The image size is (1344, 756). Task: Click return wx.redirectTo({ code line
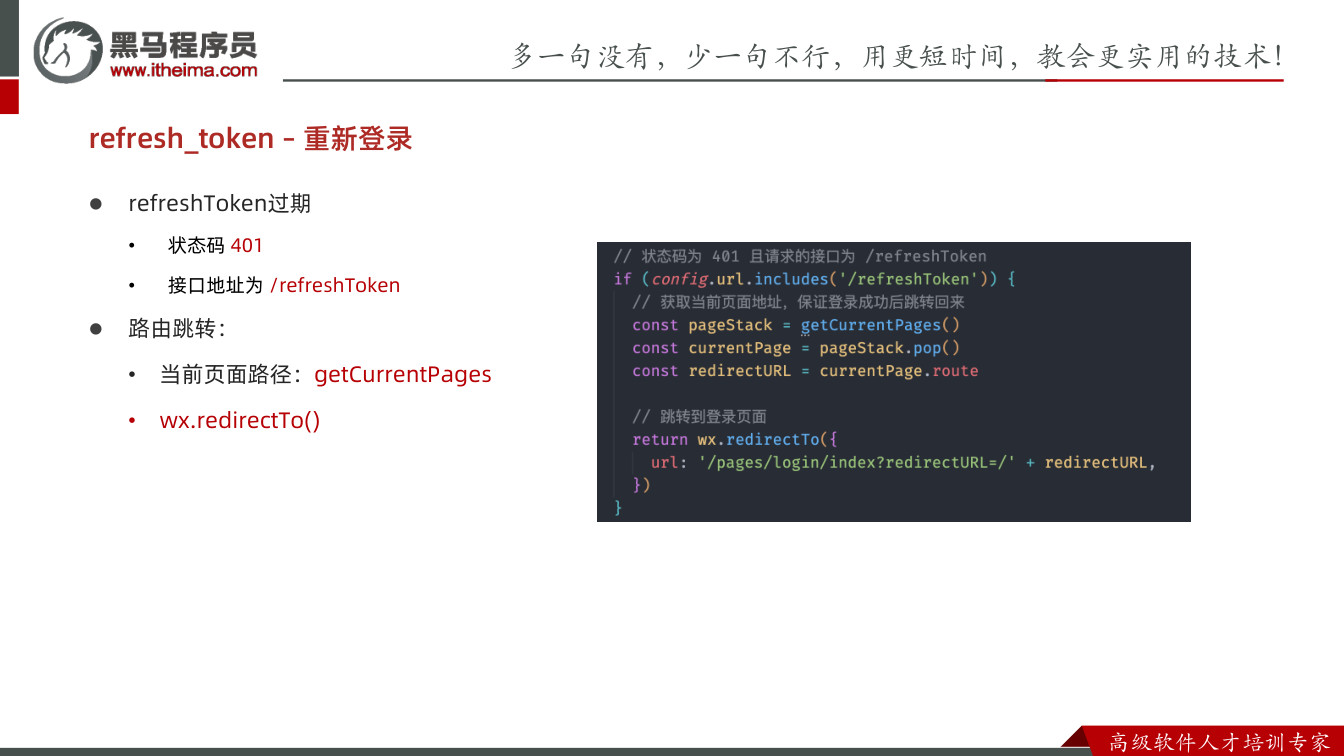click(734, 440)
